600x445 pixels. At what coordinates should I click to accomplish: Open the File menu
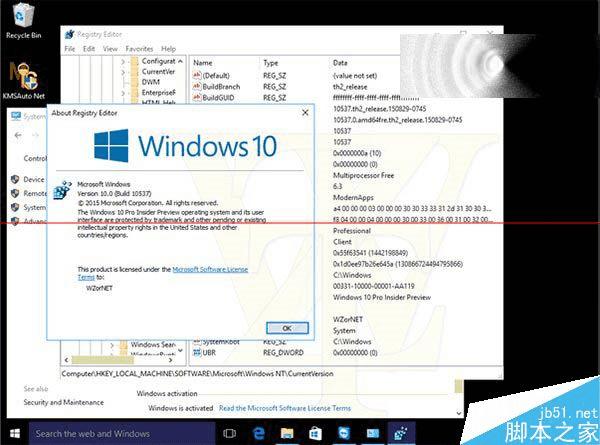click(x=70, y=49)
